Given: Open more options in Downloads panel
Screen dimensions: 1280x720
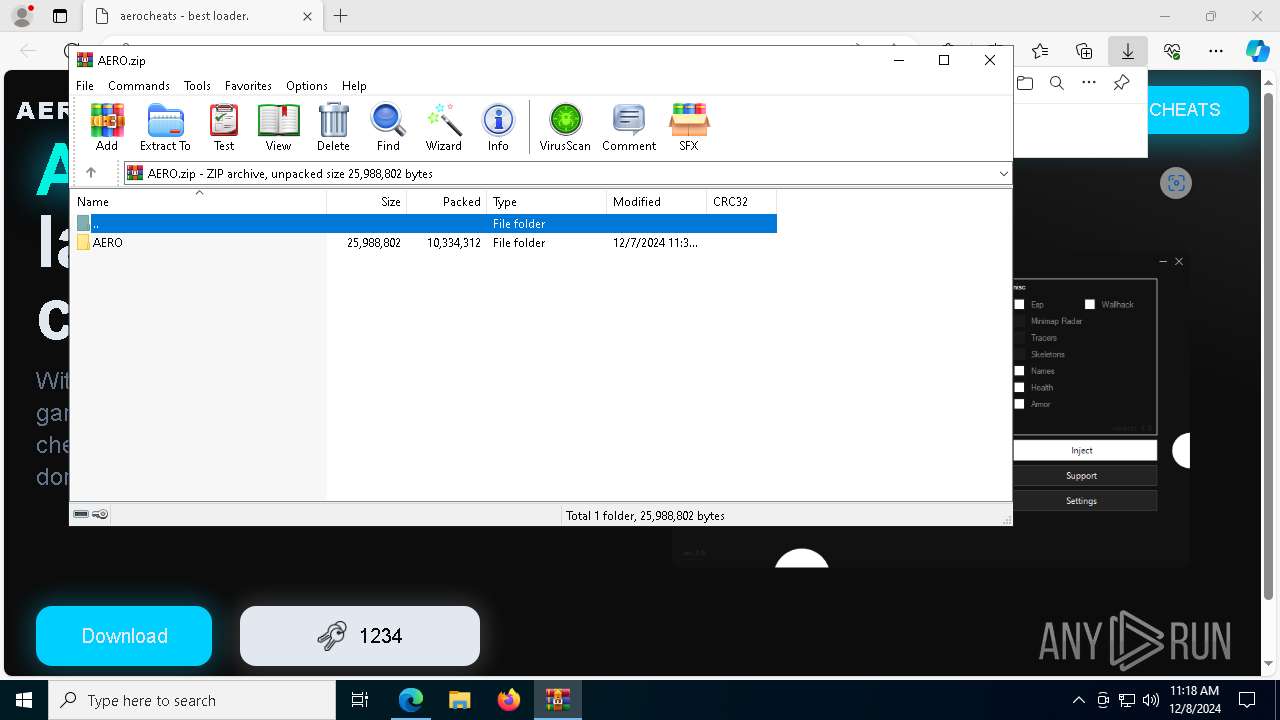Looking at the screenshot, I should (x=1089, y=83).
